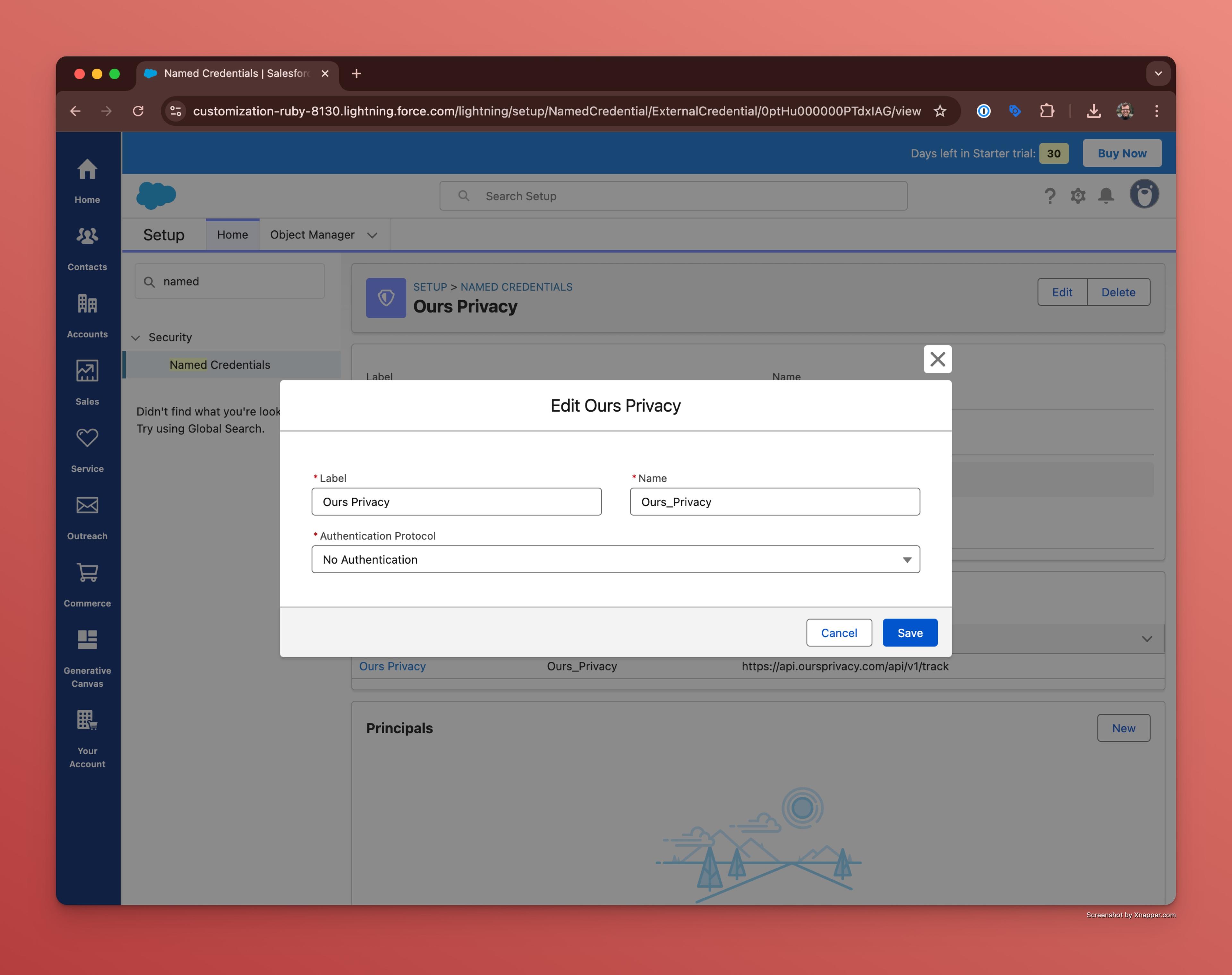Bookmark this page with star icon
Viewport: 1232px width, 975px height.
tap(940, 111)
